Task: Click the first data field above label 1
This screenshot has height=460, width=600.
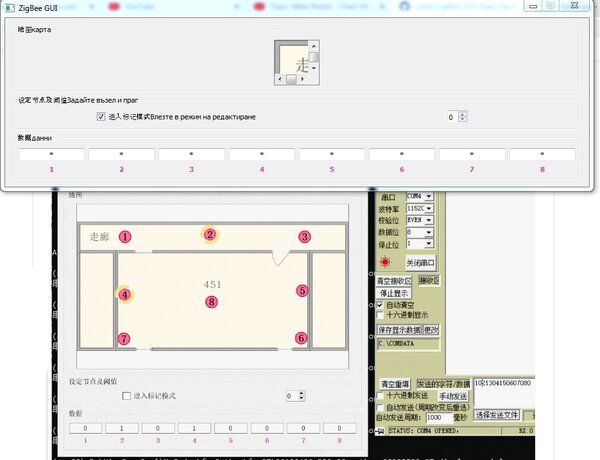Action: click(x=51, y=154)
